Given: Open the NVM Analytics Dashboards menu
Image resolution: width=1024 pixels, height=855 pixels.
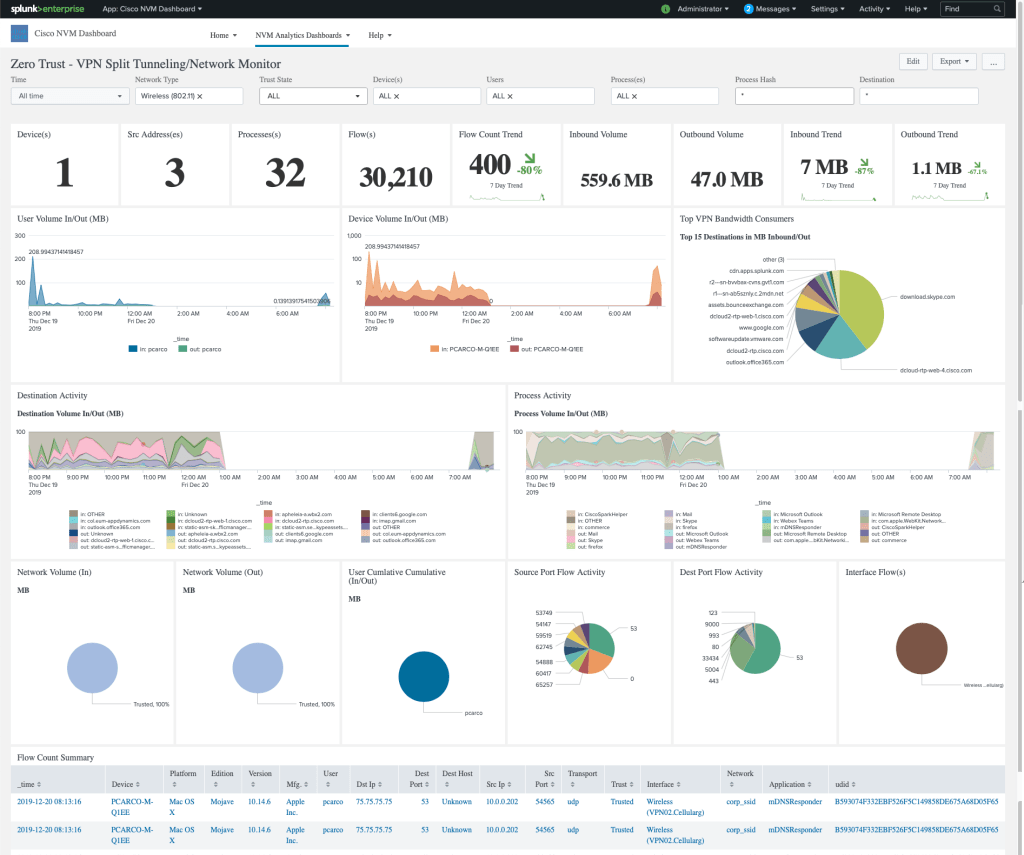Looking at the screenshot, I should (x=302, y=35).
